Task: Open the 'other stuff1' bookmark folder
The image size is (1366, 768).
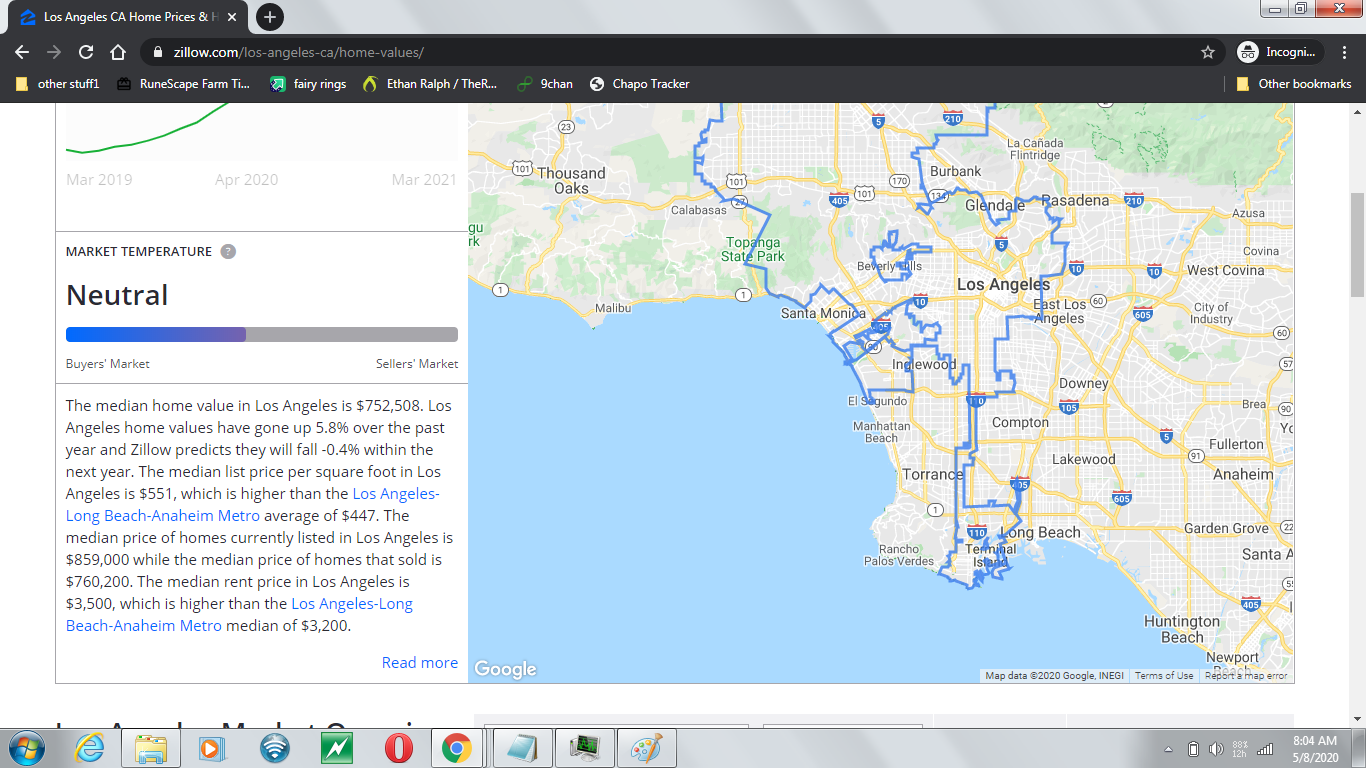Action: click(58, 84)
